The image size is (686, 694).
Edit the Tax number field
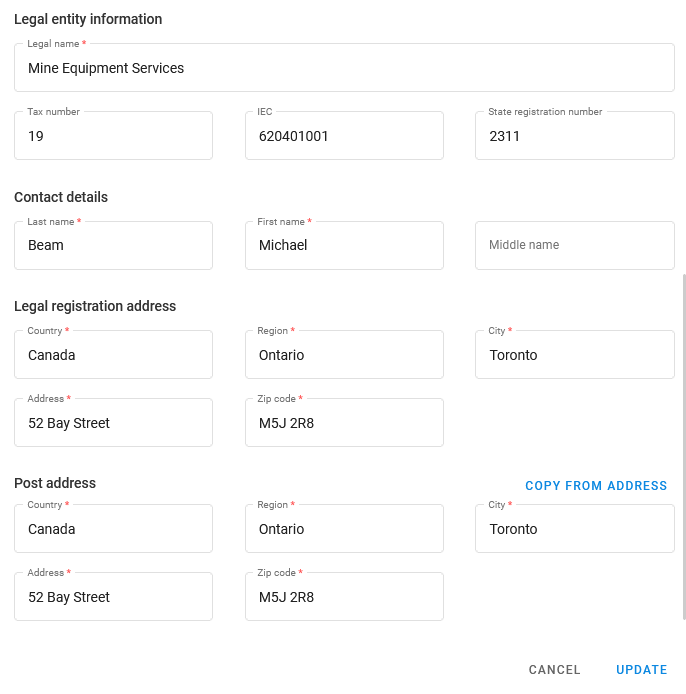coord(113,136)
